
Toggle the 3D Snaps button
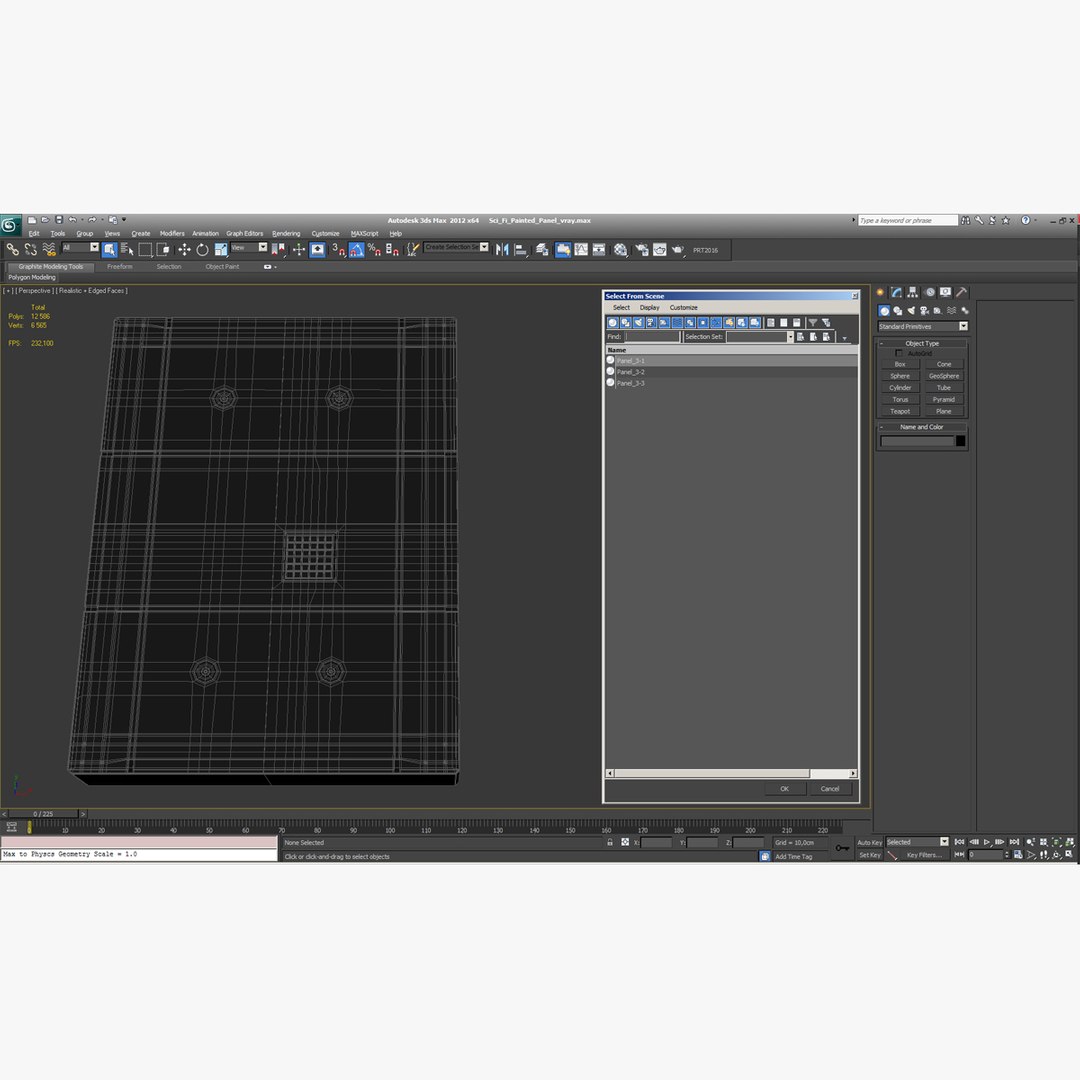click(338, 249)
